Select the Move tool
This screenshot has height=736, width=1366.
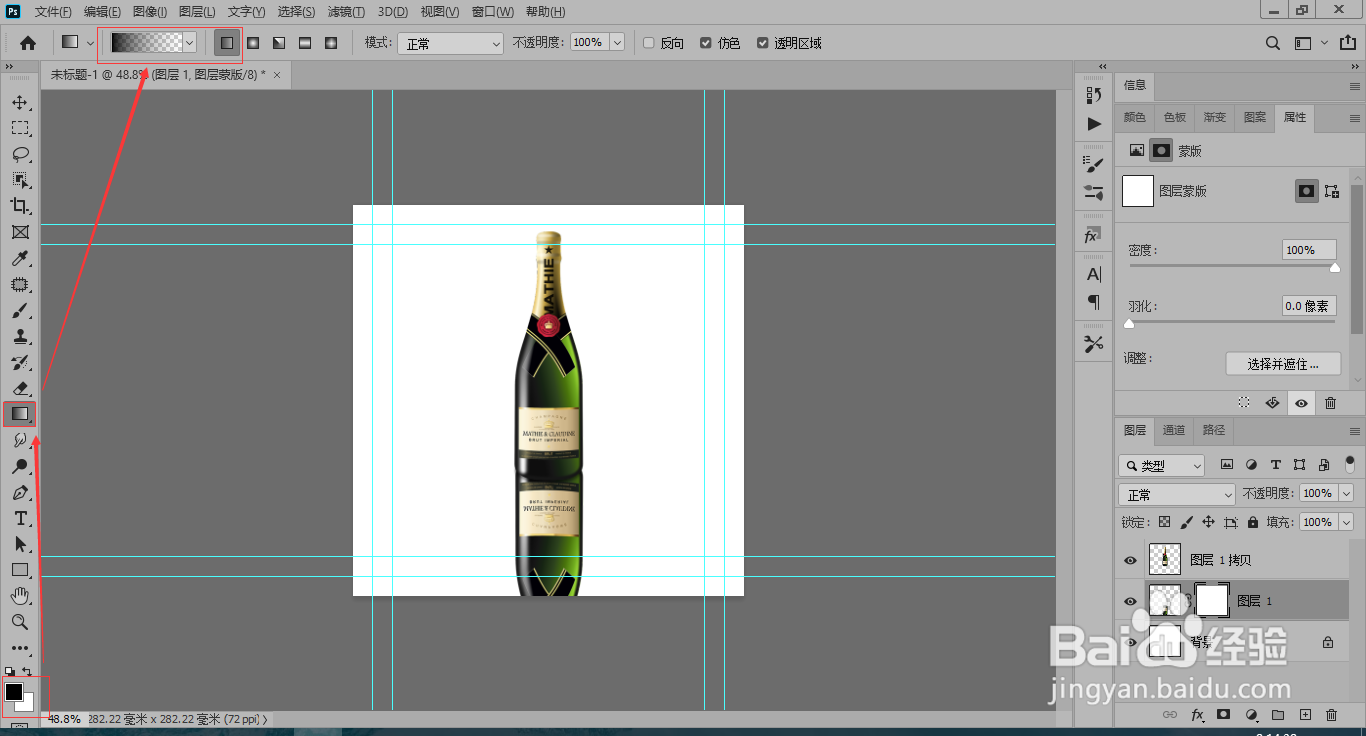tap(20, 103)
